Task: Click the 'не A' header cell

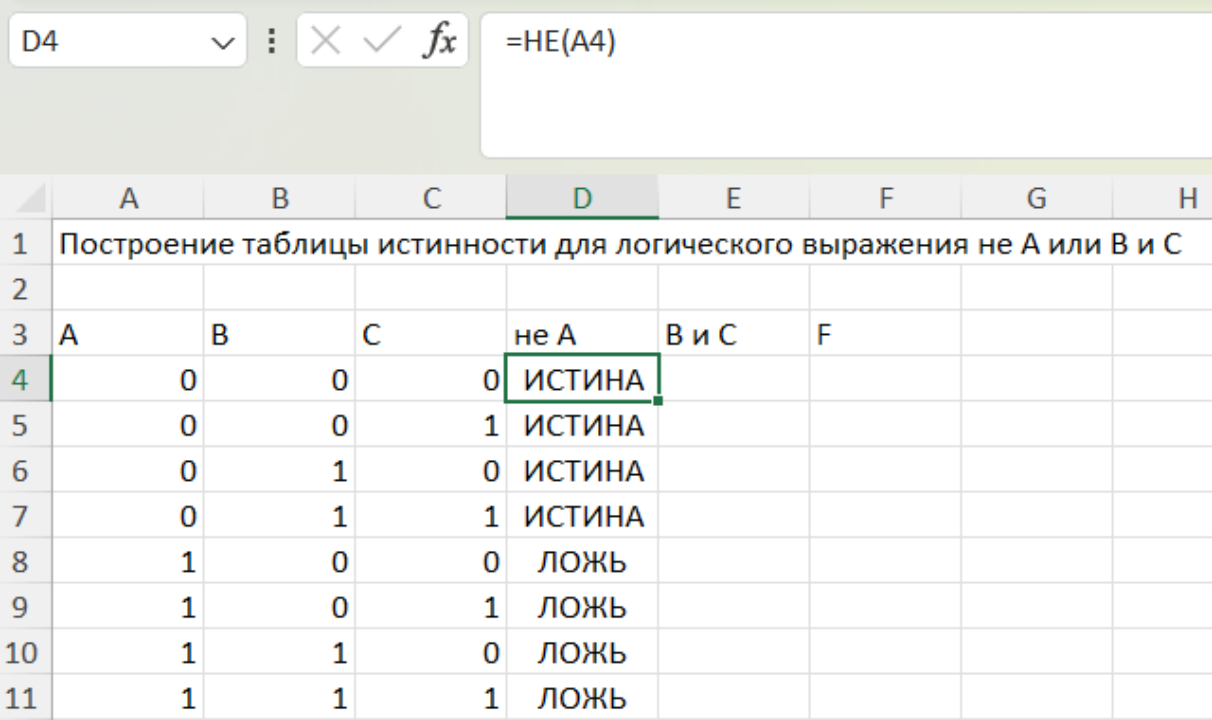Action: pos(582,334)
